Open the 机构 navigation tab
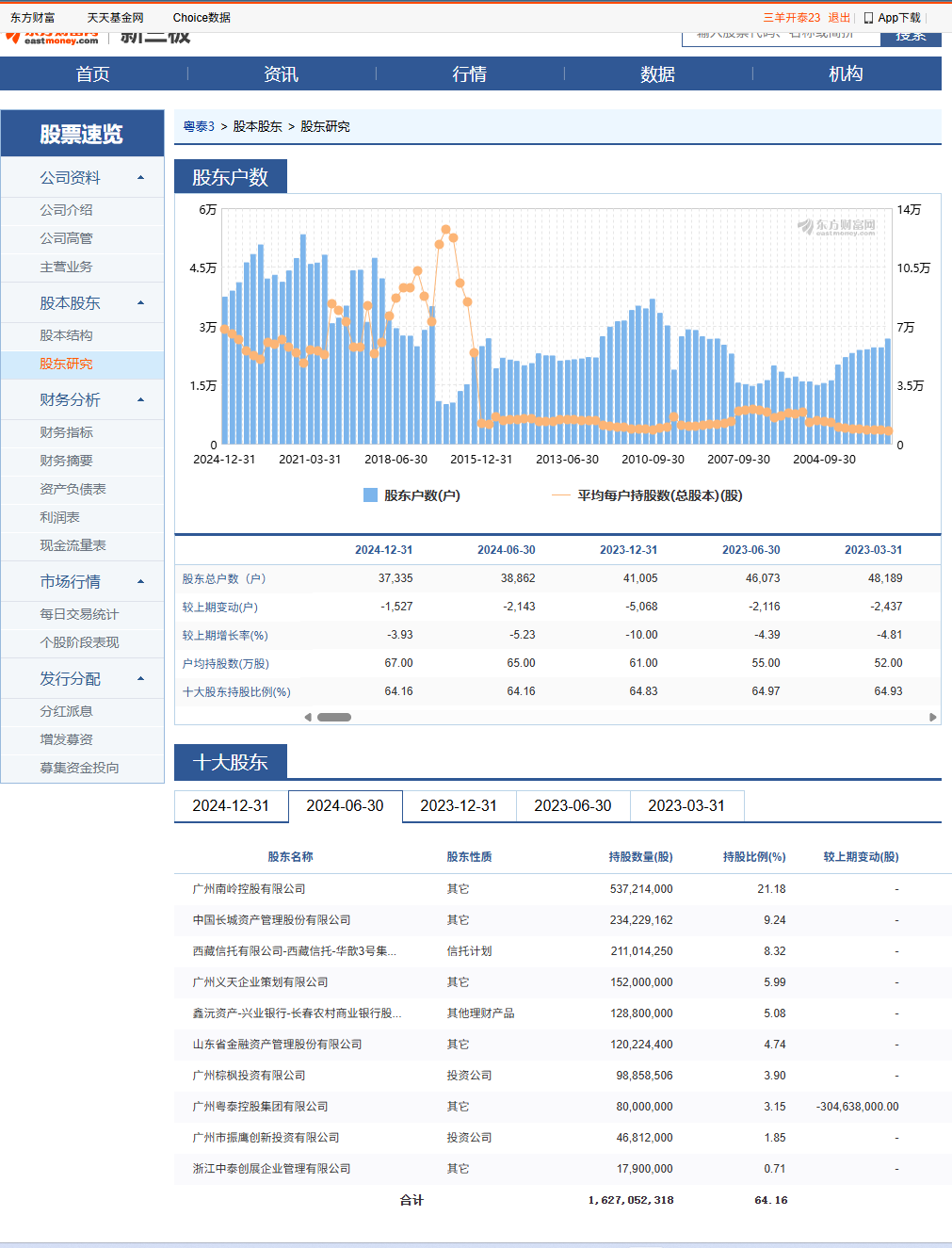This screenshot has width=952, height=1248. point(847,74)
